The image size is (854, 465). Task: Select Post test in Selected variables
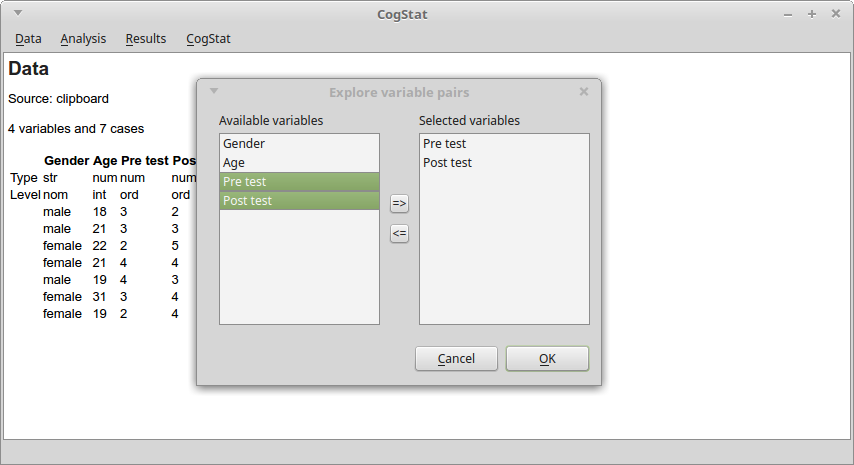pyautogui.click(x=504, y=163)
